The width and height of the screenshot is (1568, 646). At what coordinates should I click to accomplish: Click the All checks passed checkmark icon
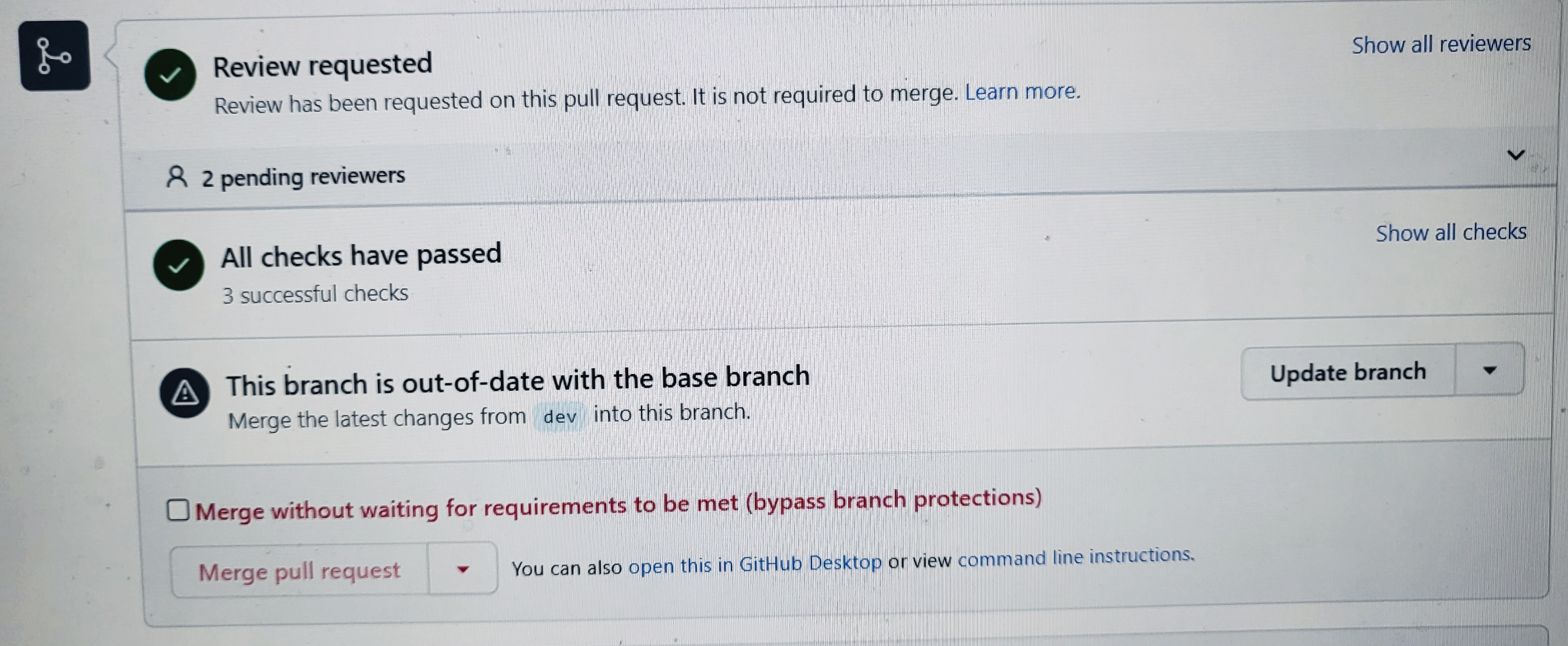click(178, 266)
